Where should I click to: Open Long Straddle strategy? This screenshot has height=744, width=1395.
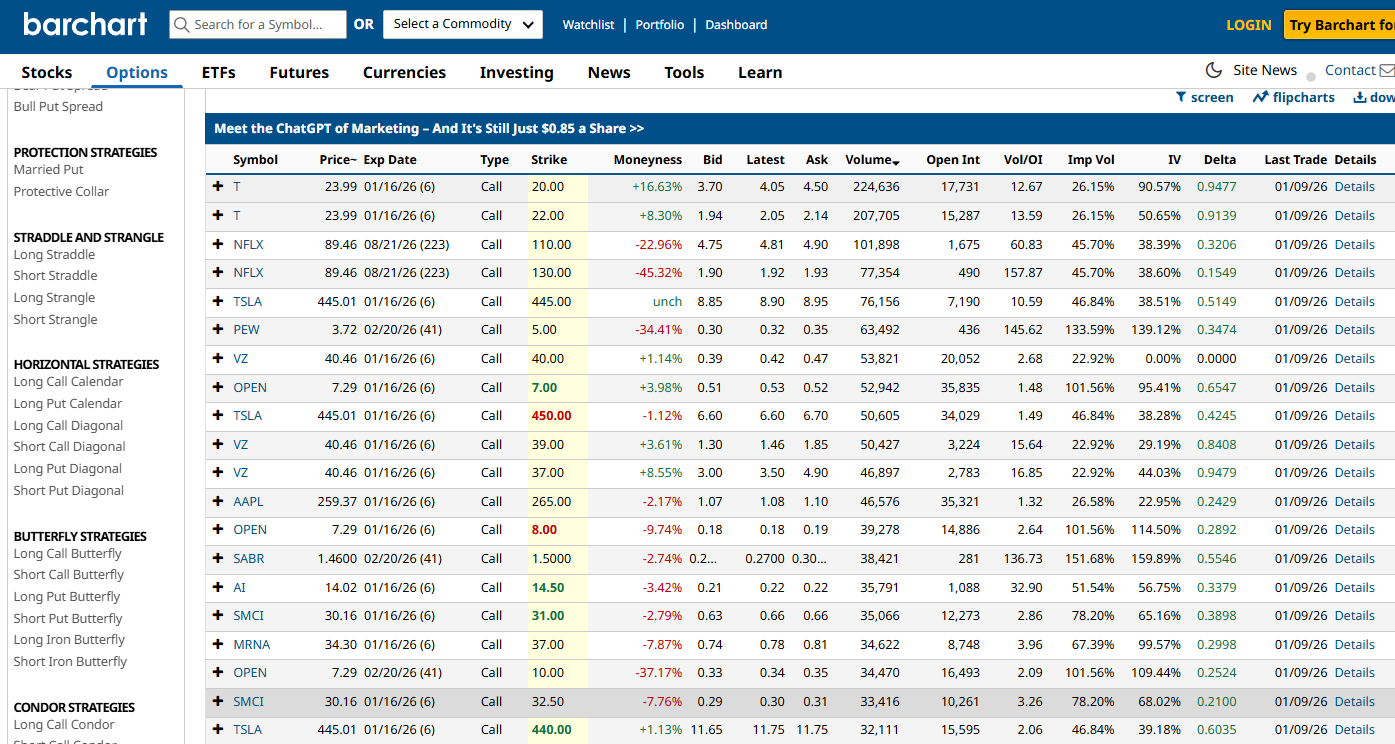pyautogui.click(x=54, y=254)
